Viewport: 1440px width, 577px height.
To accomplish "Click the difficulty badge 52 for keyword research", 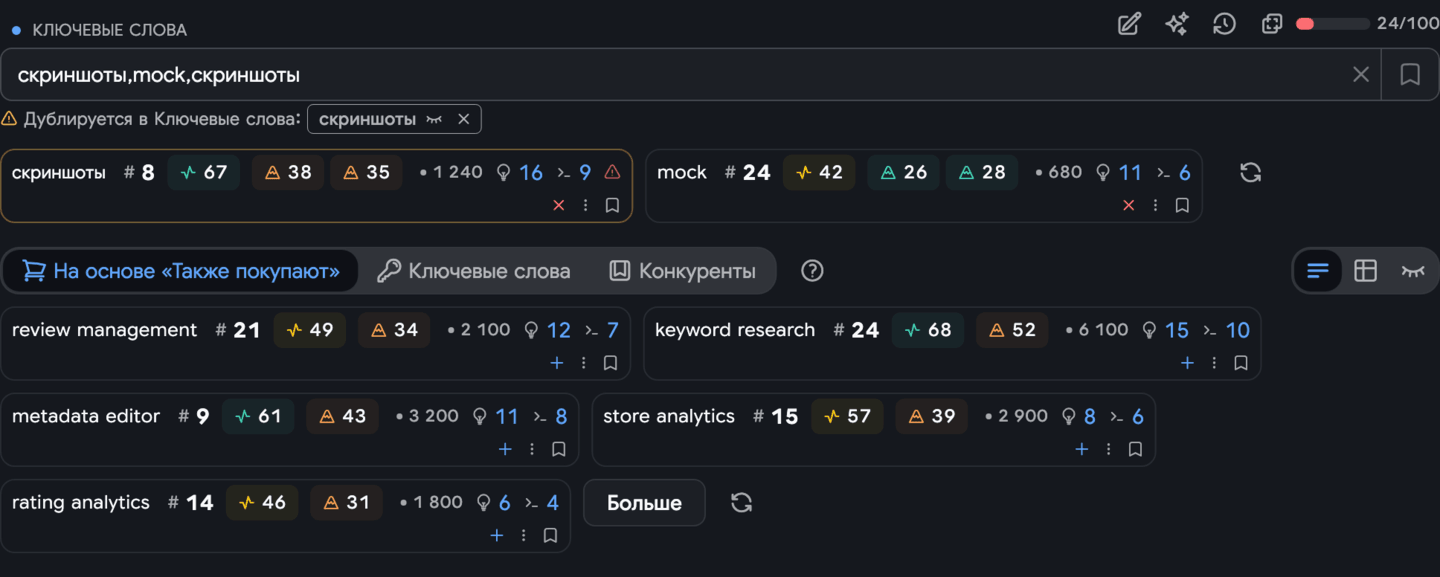I will pyautogui.click(x=1012, y=330).
